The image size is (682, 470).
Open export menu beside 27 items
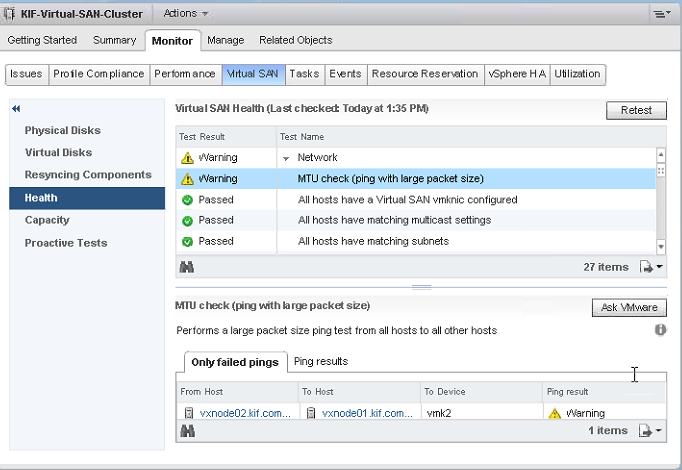pyautogui.click(x=649, y=267)
